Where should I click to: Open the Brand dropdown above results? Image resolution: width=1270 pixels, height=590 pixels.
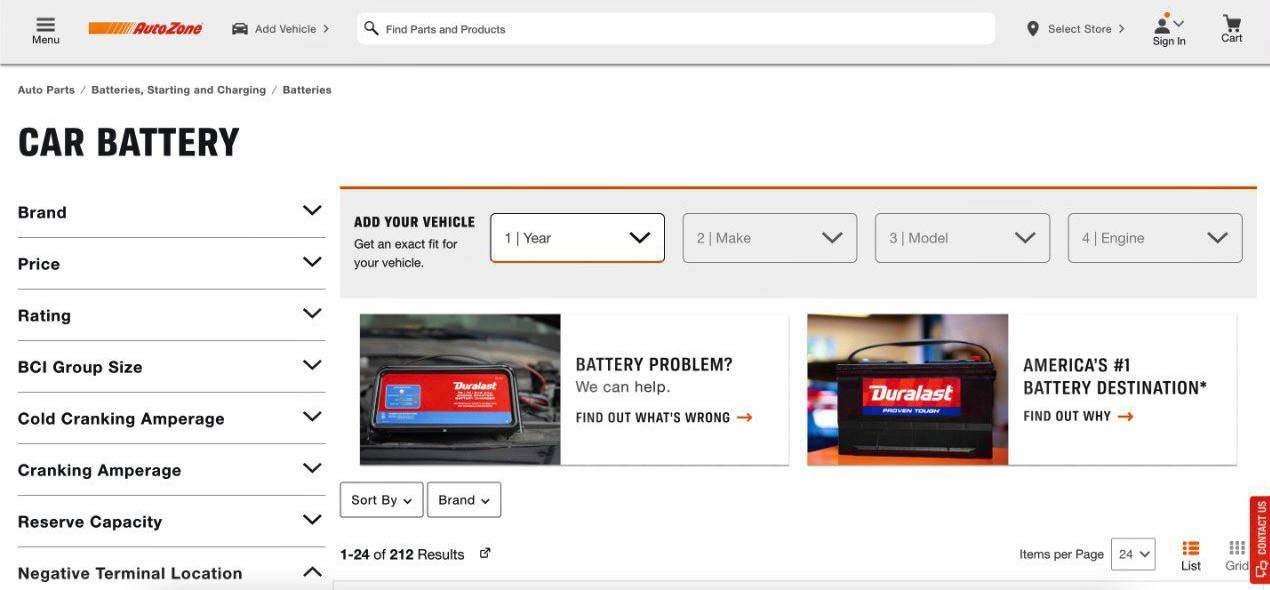(464, 500)
